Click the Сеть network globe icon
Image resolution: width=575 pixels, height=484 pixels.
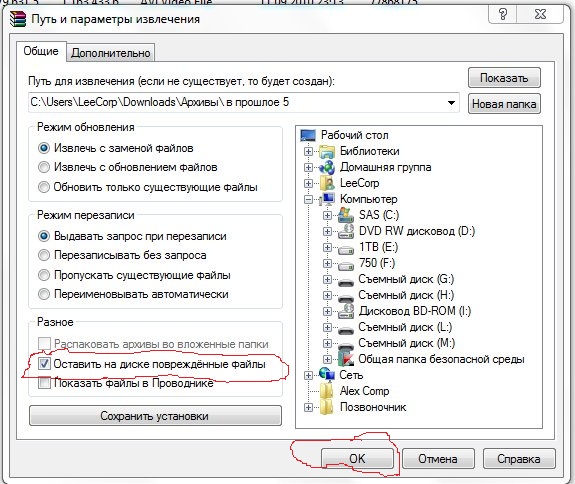pyautogui.click(x=327, y=375)
